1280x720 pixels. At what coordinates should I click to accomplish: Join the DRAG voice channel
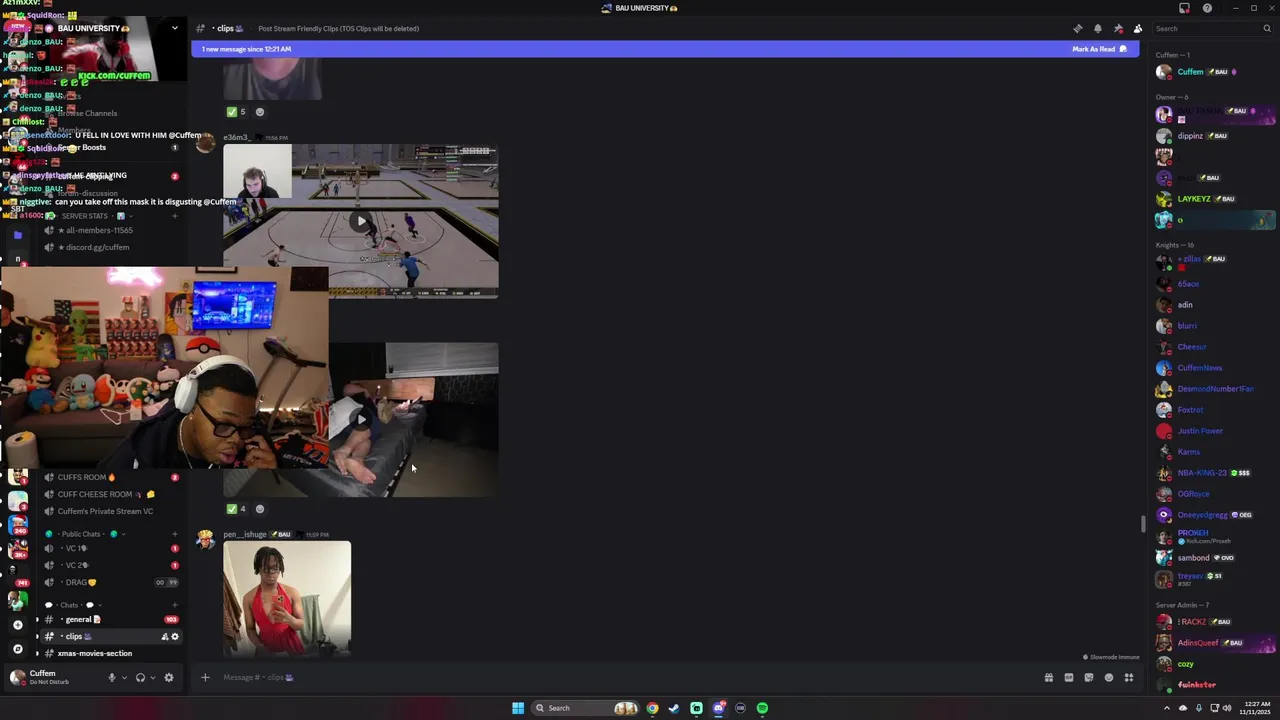(110, 582)
